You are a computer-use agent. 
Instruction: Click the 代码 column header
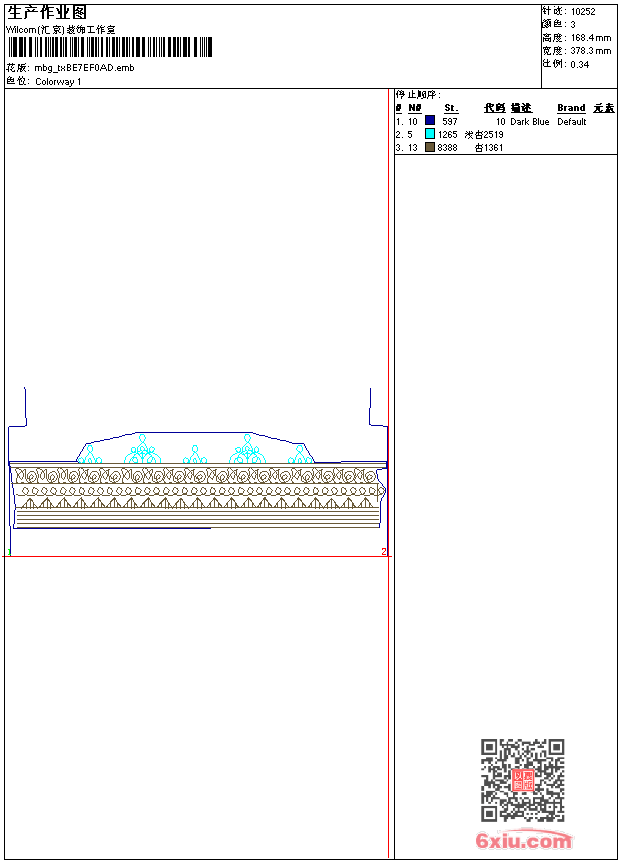coord(494,108)
